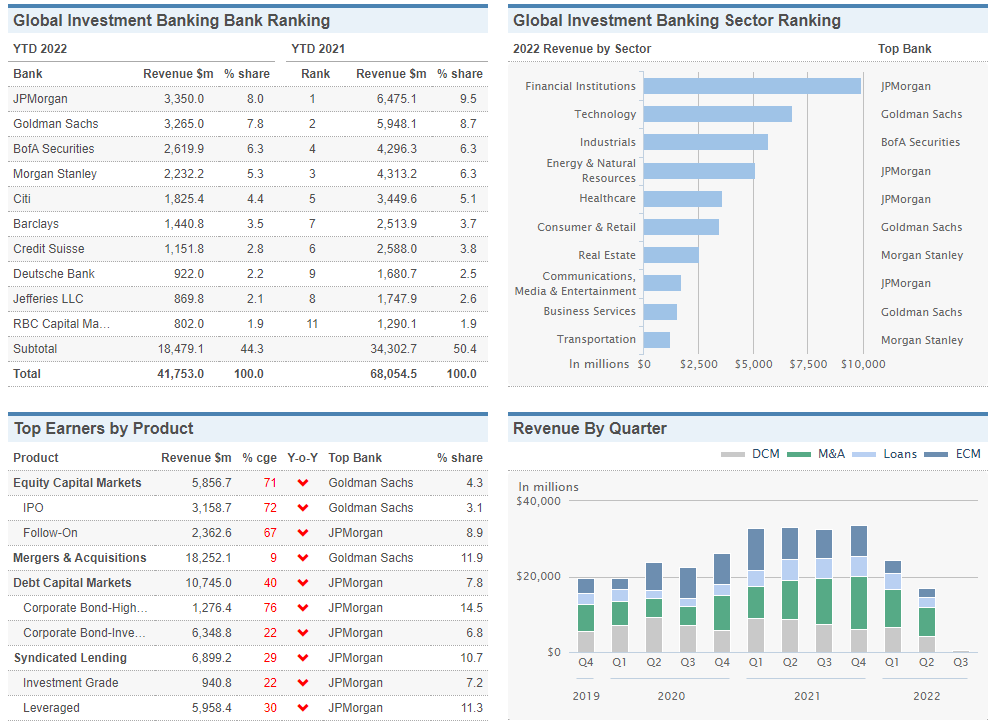Click the red down arrow in Equity Capital Markets row
1001x728 pixels.
(x=303, y=483)
